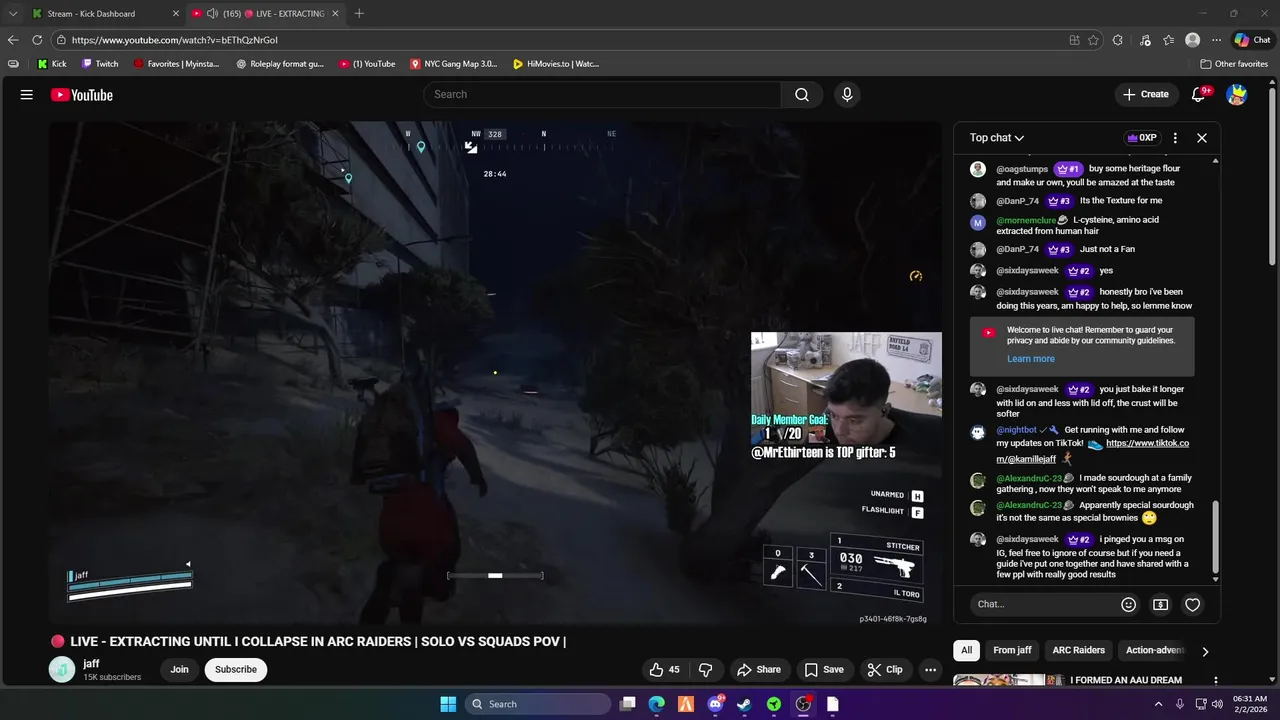Image resolution: width=1280 pixels, height=720 pixels.
Task: Select the ARC Raiders chip
Action: click(1078, 650)
